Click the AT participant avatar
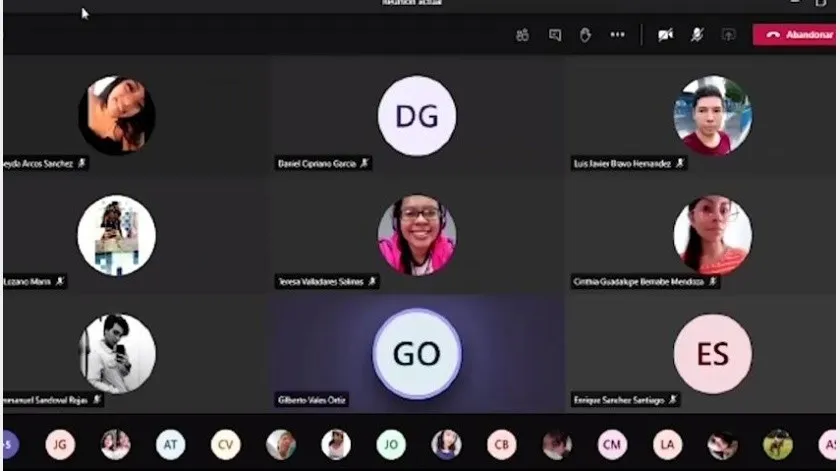The height and width of the screenshot is (471, 840). (x=170, y=444)
